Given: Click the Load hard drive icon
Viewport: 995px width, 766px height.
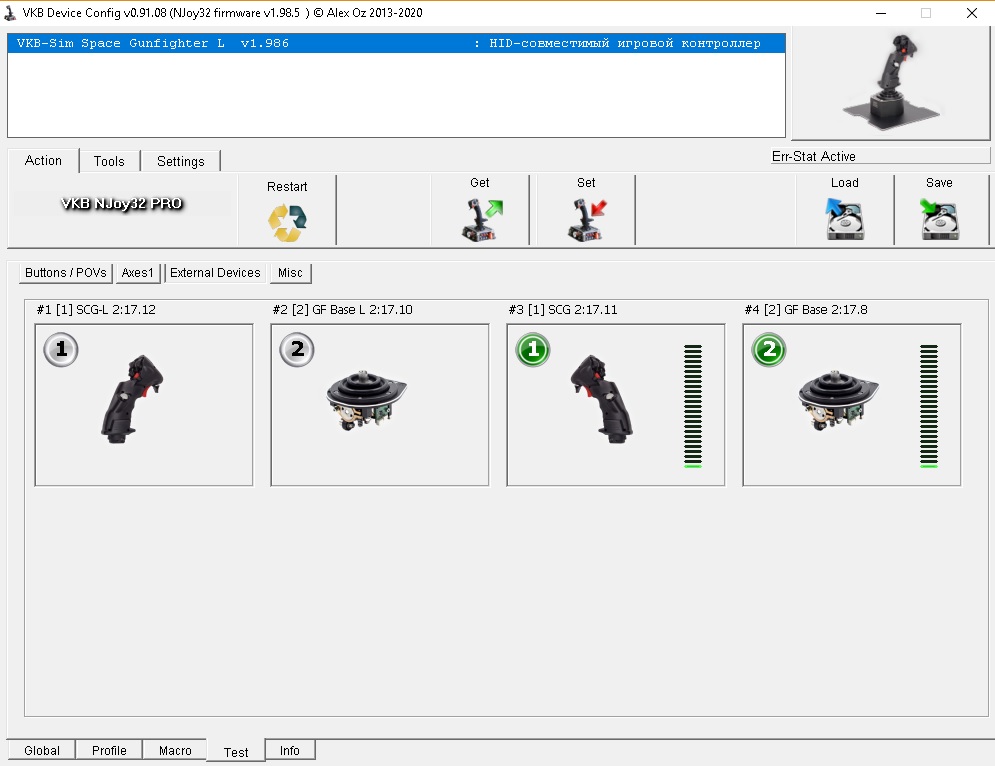Looking at the screenshot, I should (845, 219).
